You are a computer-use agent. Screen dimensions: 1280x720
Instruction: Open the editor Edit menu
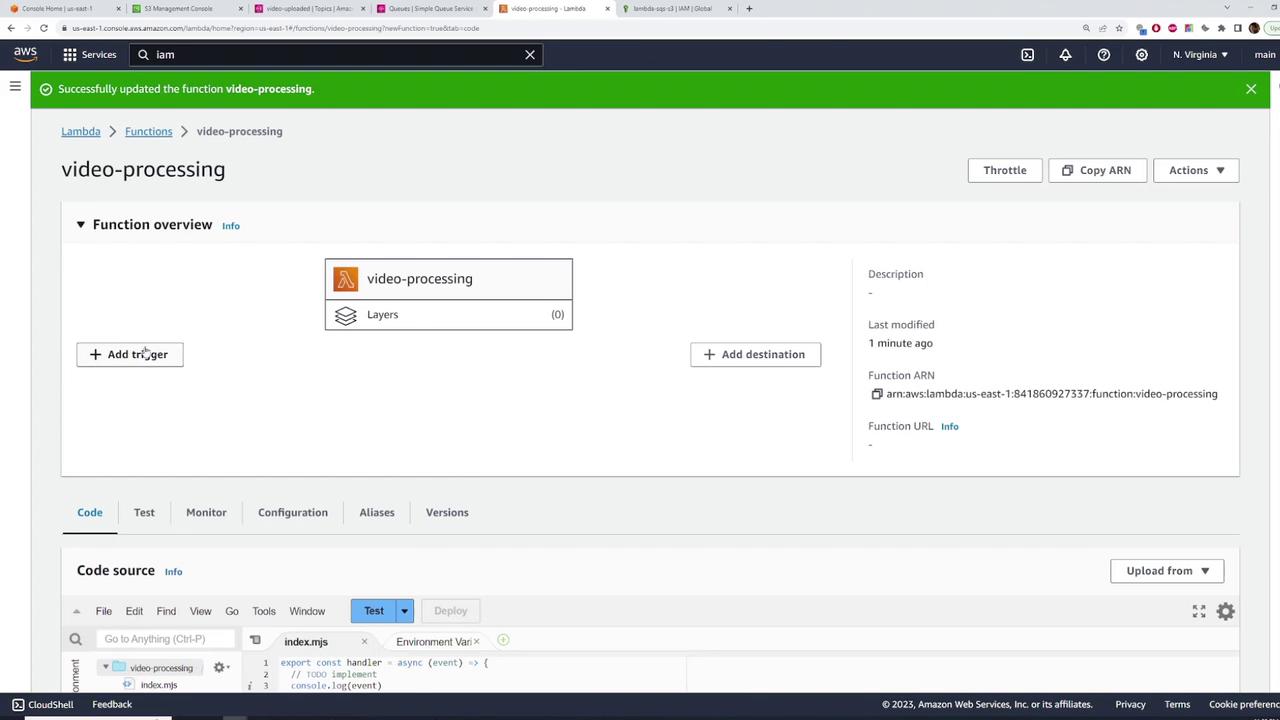(134, 611)
